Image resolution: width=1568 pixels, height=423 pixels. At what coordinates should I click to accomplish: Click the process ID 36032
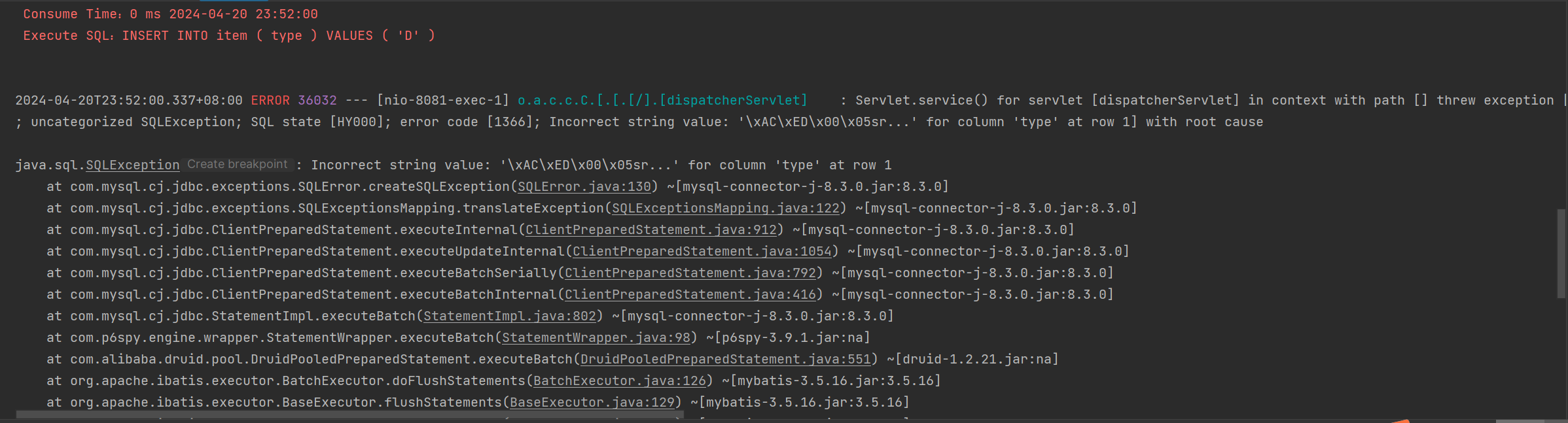click(x=317, y=101)
